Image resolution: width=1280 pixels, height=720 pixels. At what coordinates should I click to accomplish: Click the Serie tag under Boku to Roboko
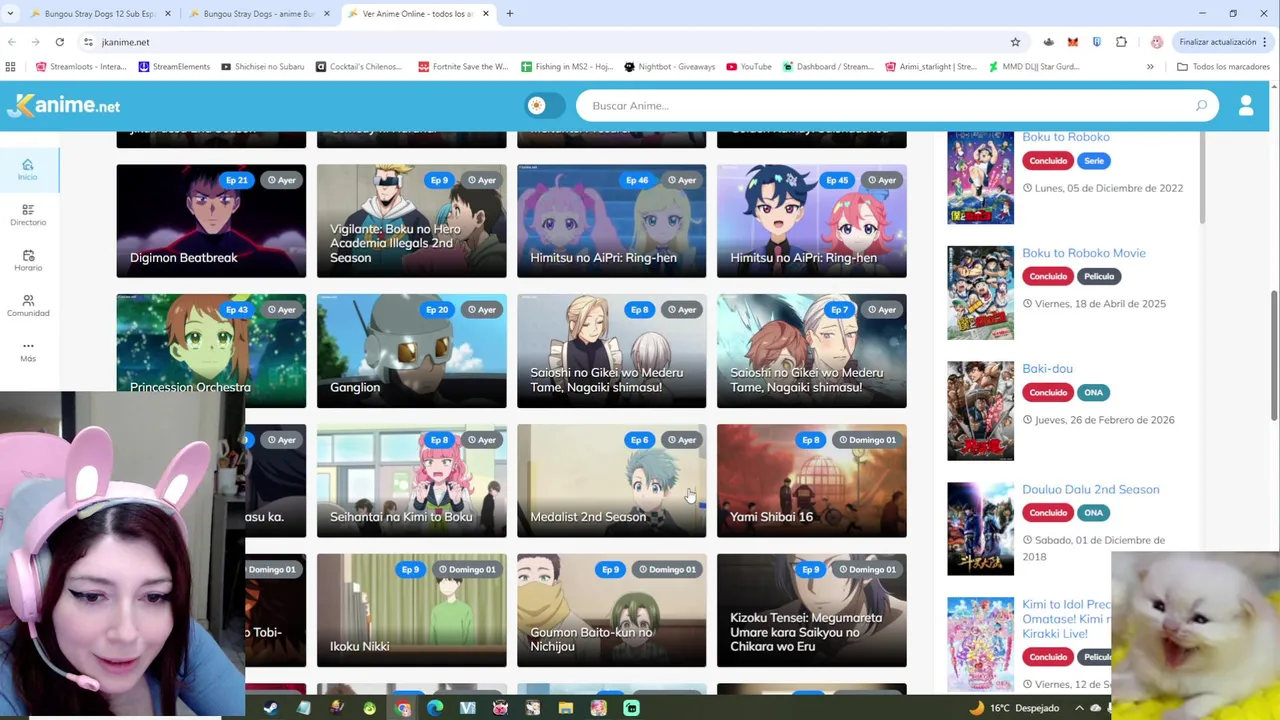pyautogui.click(x=1094, y=161)
